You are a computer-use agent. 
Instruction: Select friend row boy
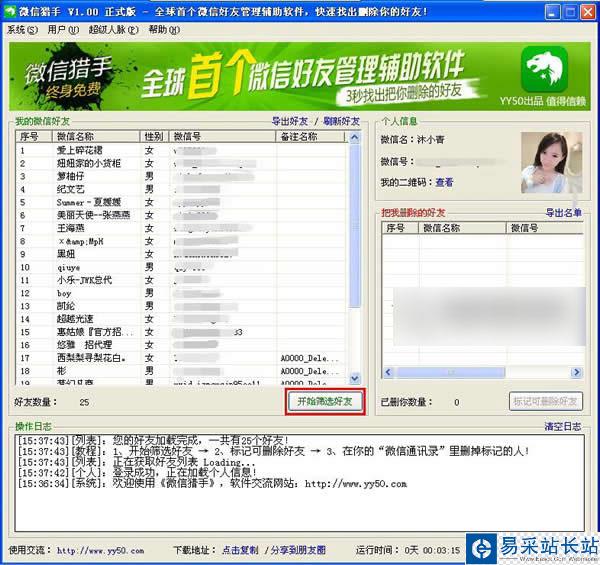(x=181, y=293)
